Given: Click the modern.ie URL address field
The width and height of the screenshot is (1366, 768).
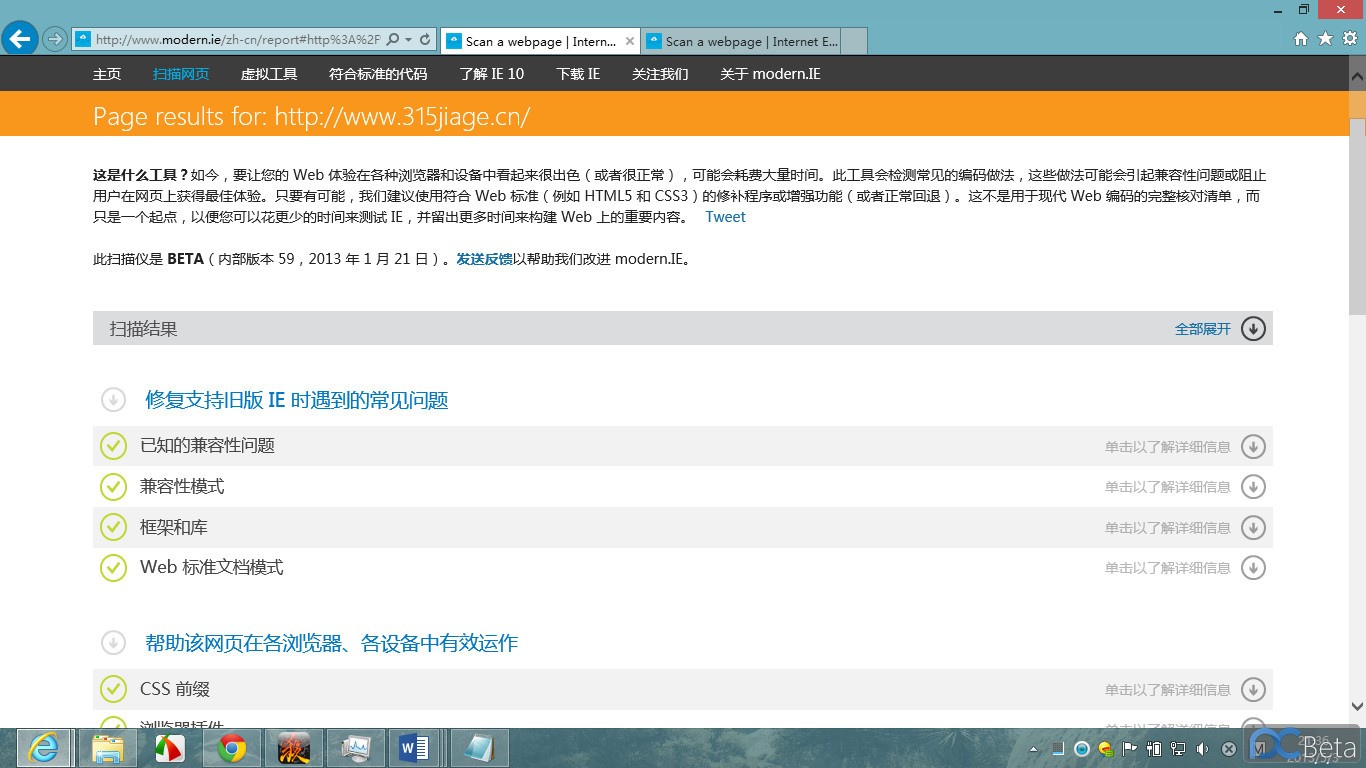Looking at the screenshot, I should (x=238, y=40).
